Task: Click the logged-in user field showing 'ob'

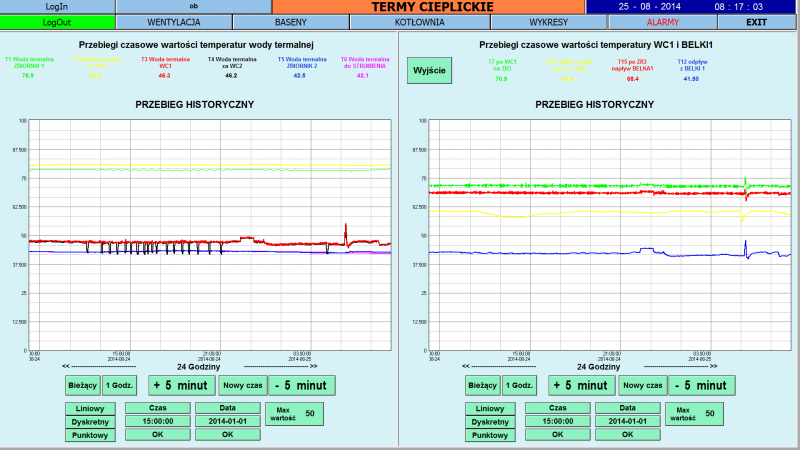Action: [x=194, y=7]
